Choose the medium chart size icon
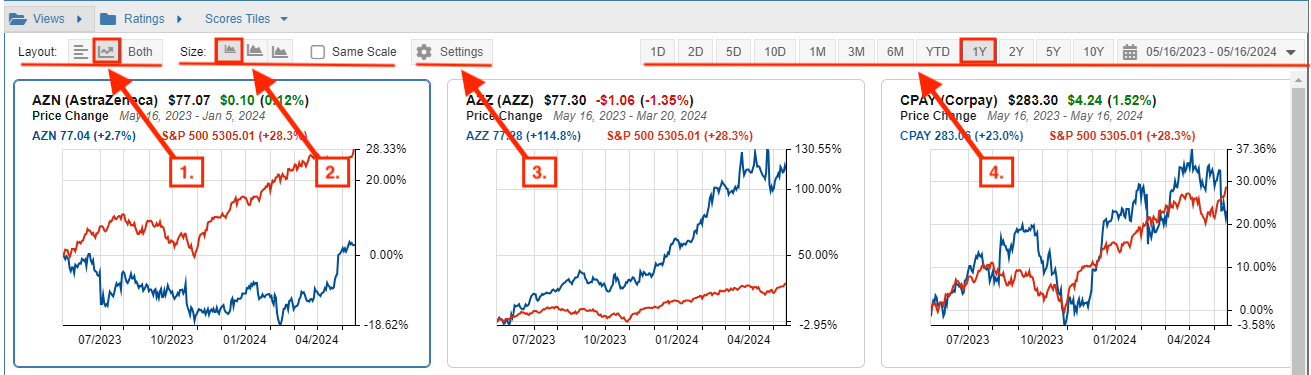1311x375 pixels. click(x=256, y=51)
